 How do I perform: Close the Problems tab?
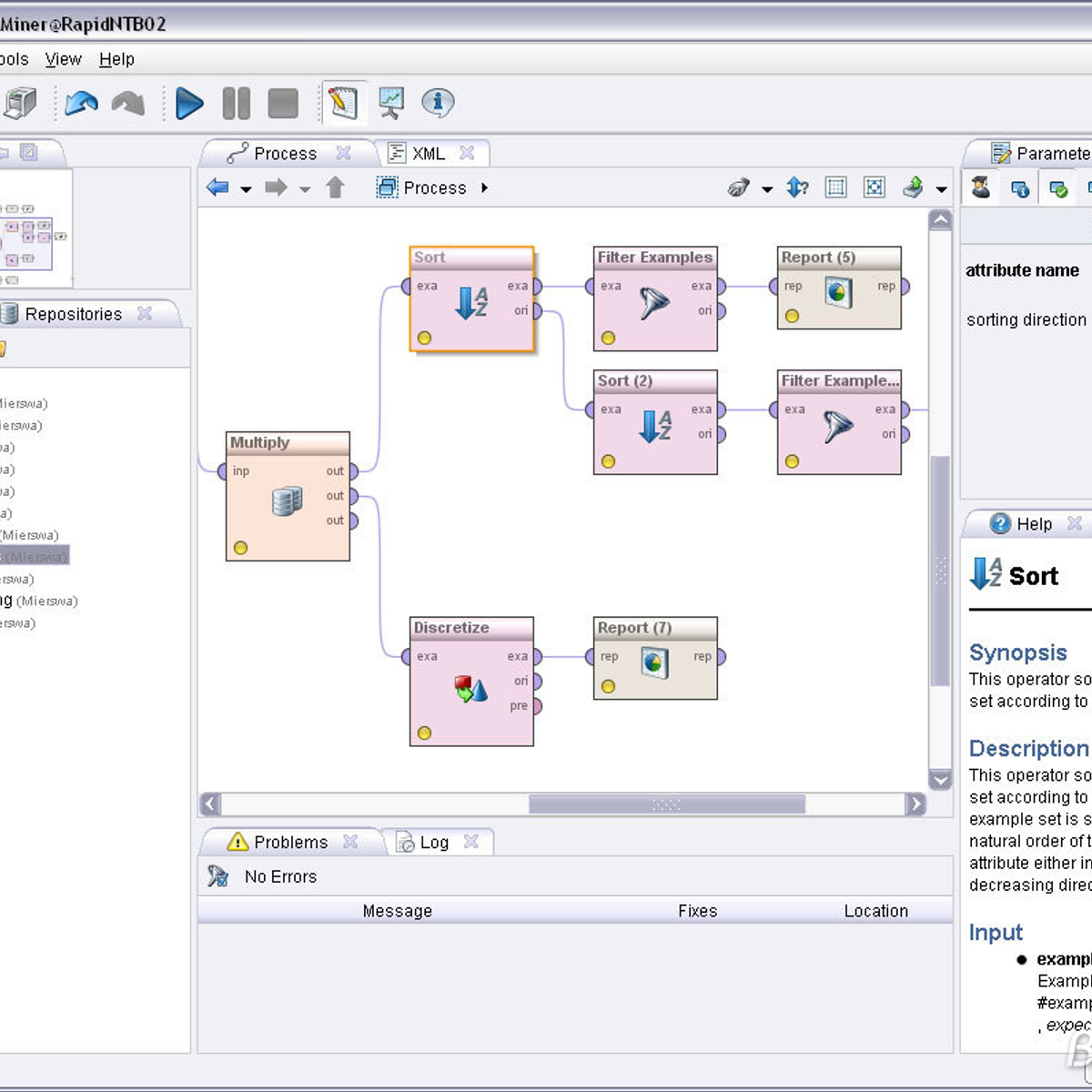click(350, 842)
